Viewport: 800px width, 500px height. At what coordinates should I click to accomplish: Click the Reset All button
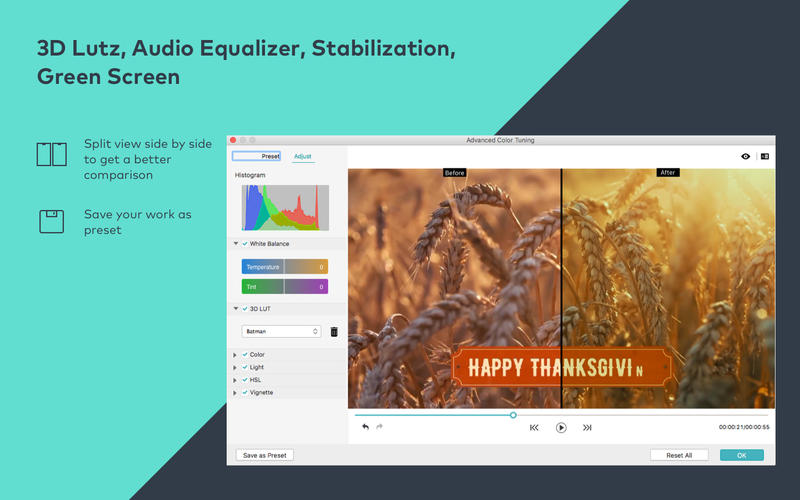coord(679,455)
